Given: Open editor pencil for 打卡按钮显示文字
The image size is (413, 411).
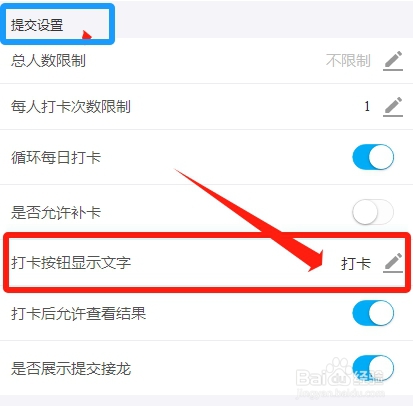Looking at the screenshot, I should click(x=393, y=263).
